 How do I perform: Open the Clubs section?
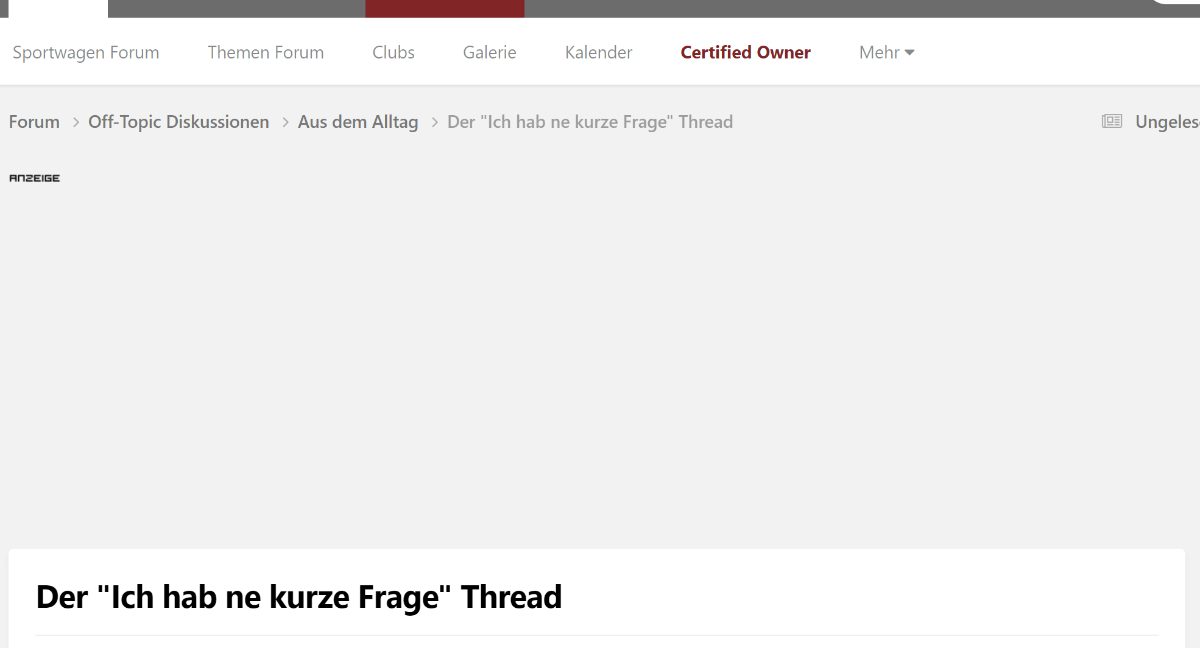point(393,53)
